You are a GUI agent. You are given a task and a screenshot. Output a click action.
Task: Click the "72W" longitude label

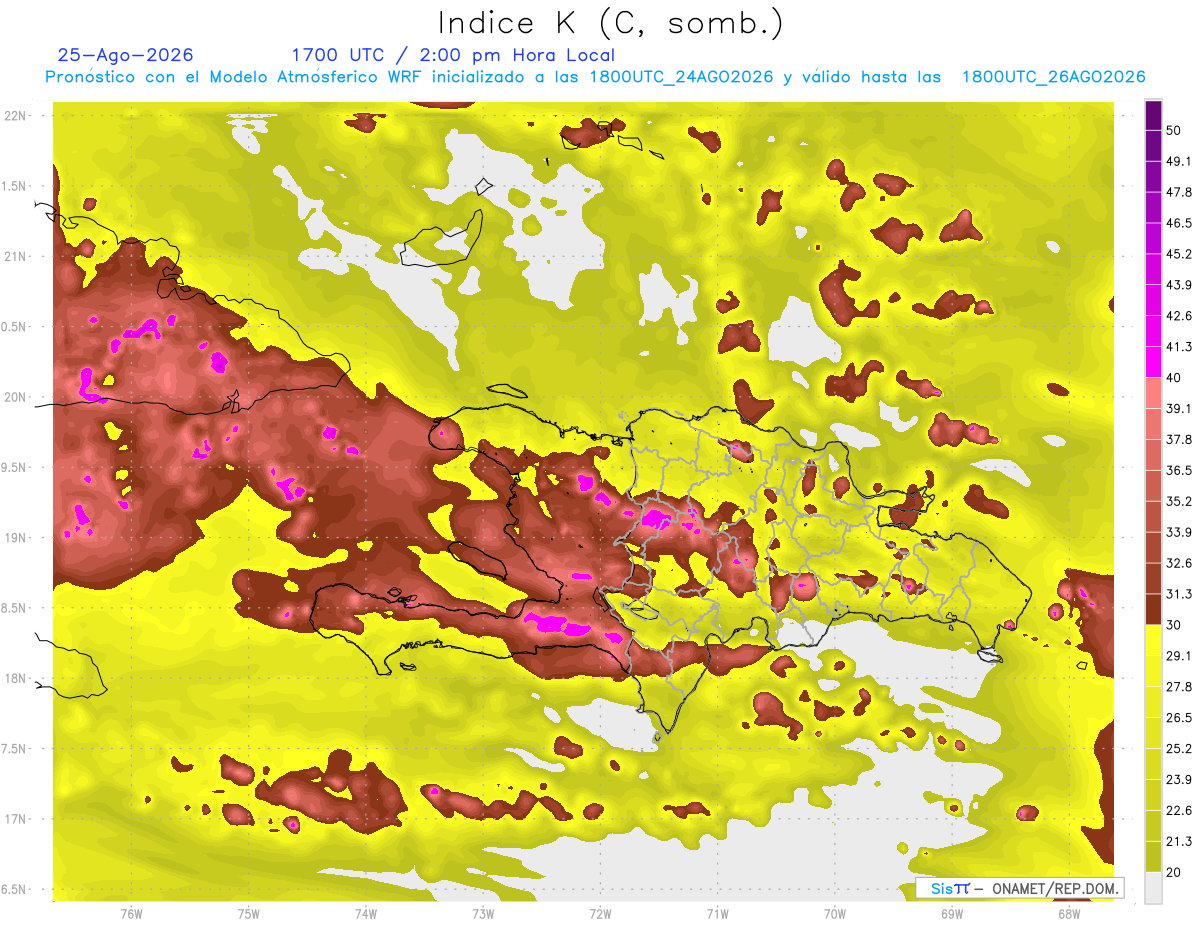tap(600, 914)
